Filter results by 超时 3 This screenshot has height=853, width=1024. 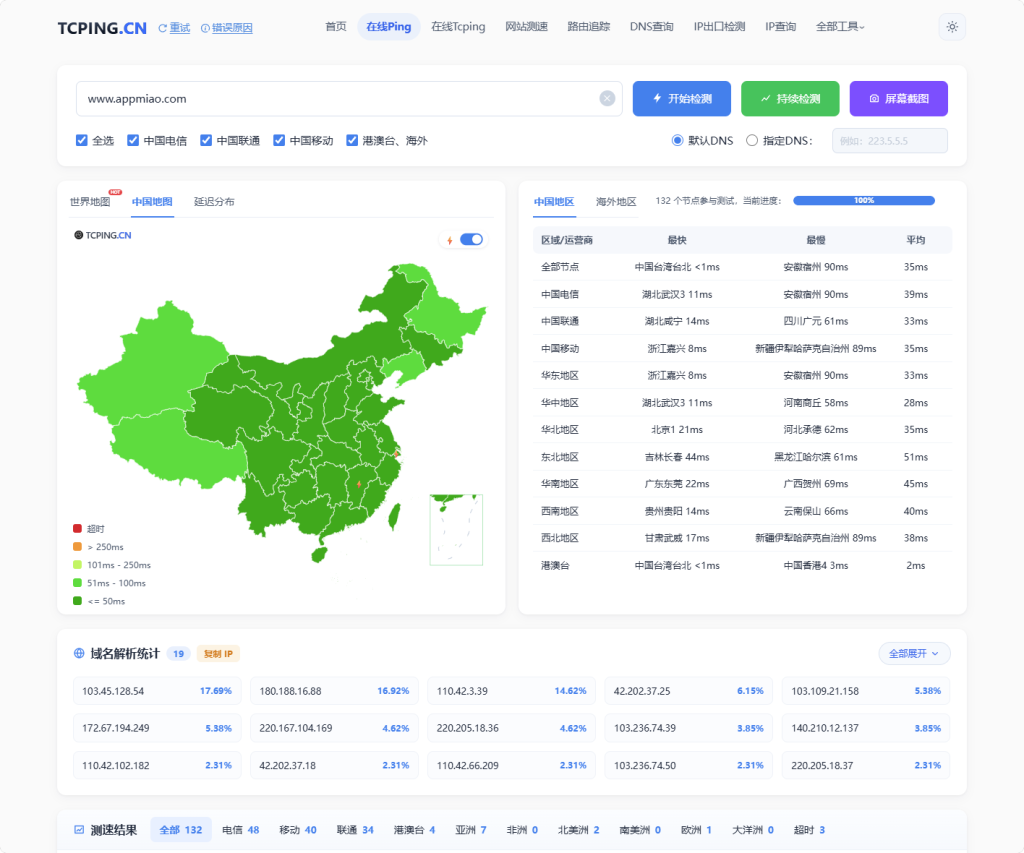point(809,829)
